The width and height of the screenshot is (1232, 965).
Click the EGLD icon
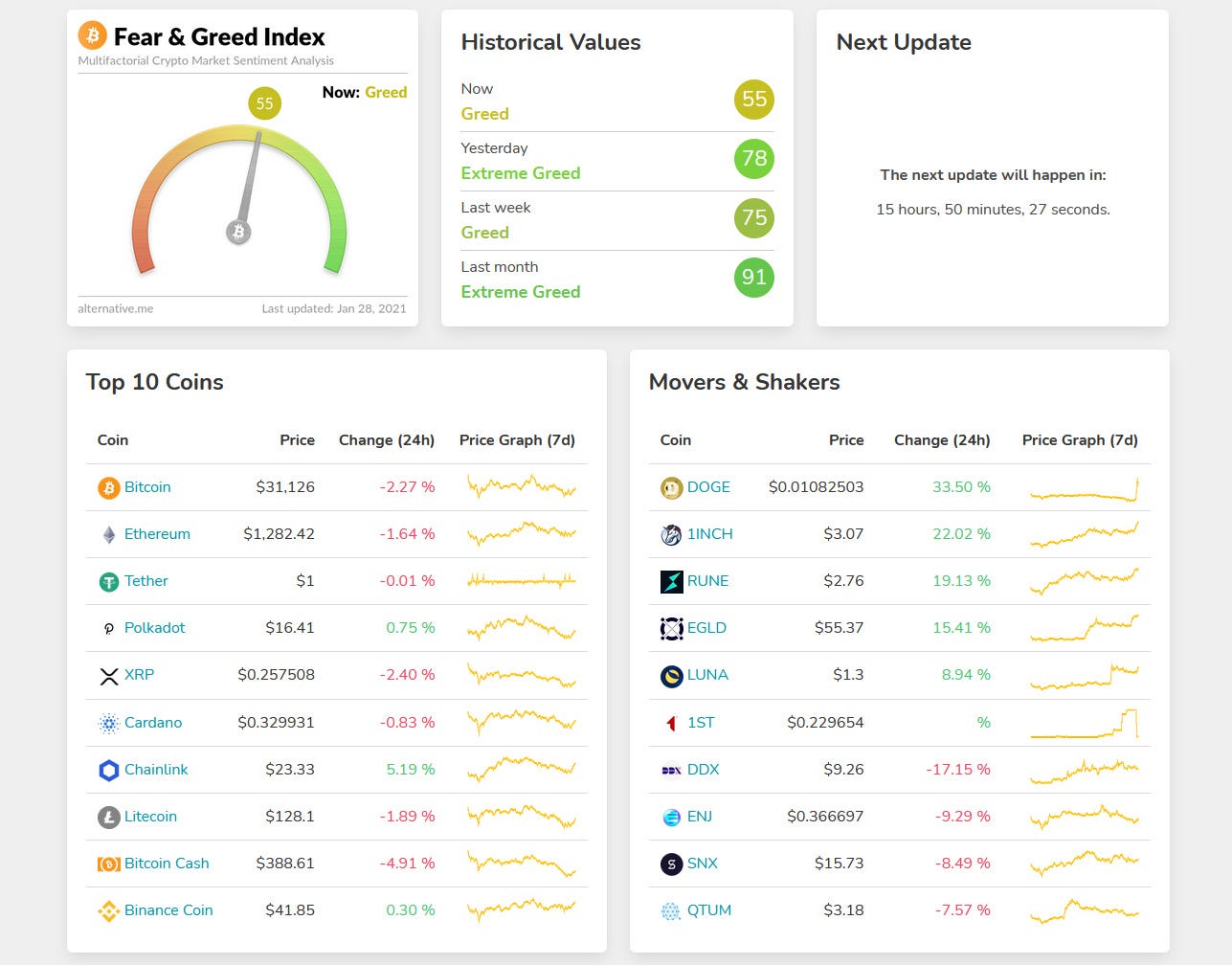pyautogui.click(x=672, y=628)
